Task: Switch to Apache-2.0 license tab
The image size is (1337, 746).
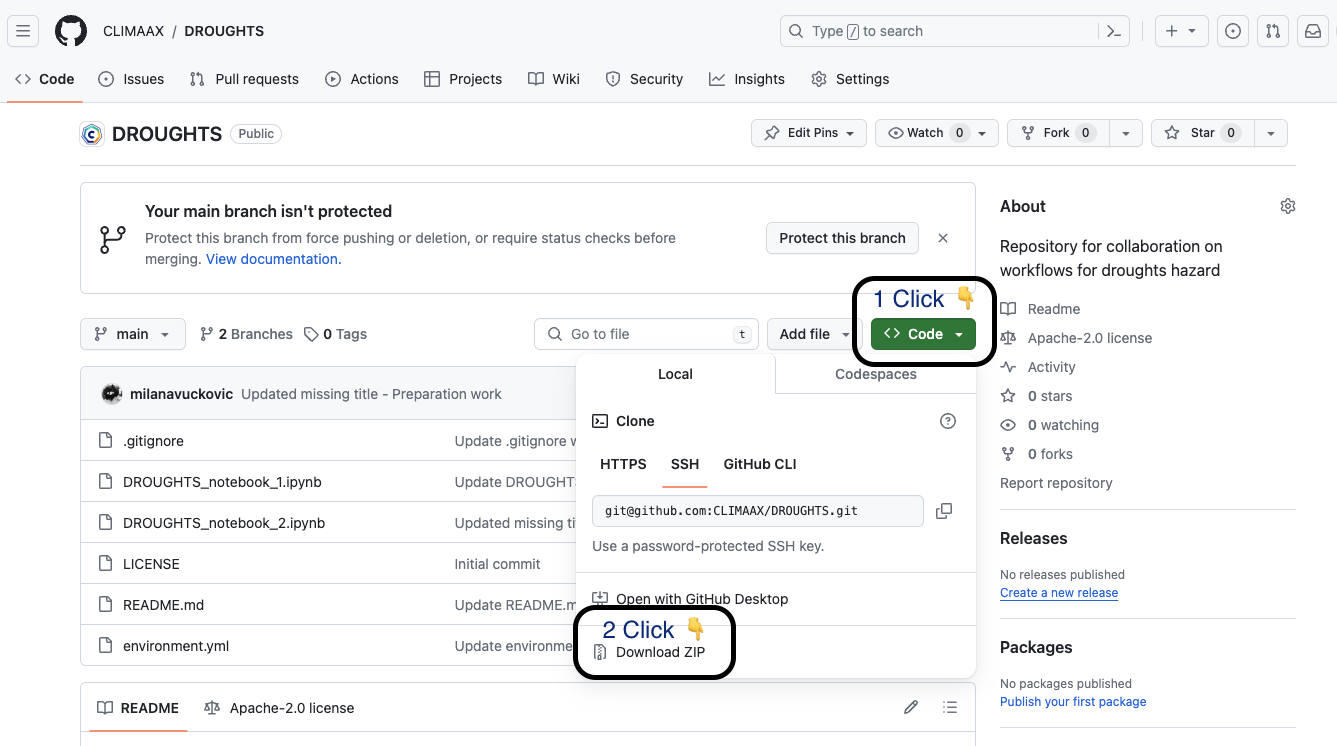Action: point(279,707)
